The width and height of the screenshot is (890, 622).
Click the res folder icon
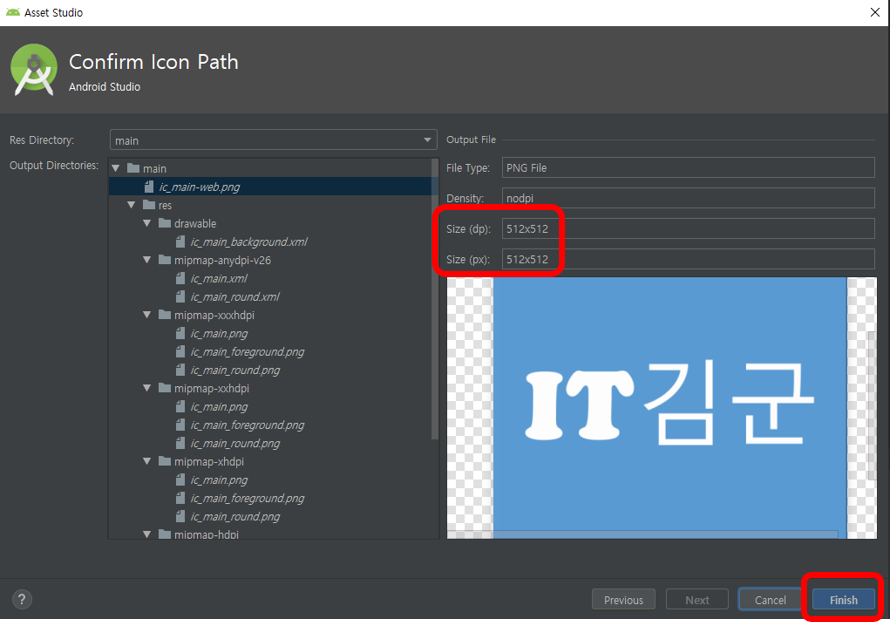[x=149, y=204]
